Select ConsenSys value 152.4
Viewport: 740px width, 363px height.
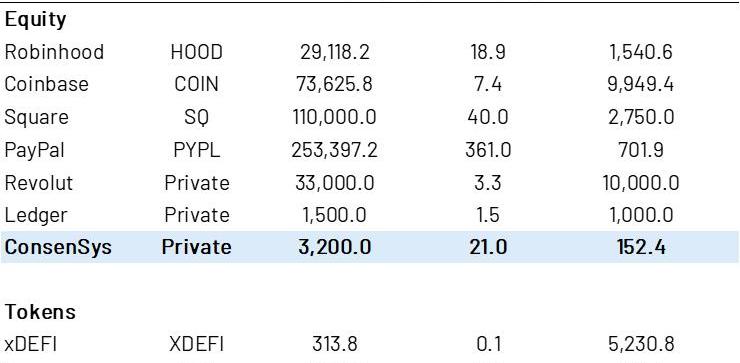tap(641, 247)
